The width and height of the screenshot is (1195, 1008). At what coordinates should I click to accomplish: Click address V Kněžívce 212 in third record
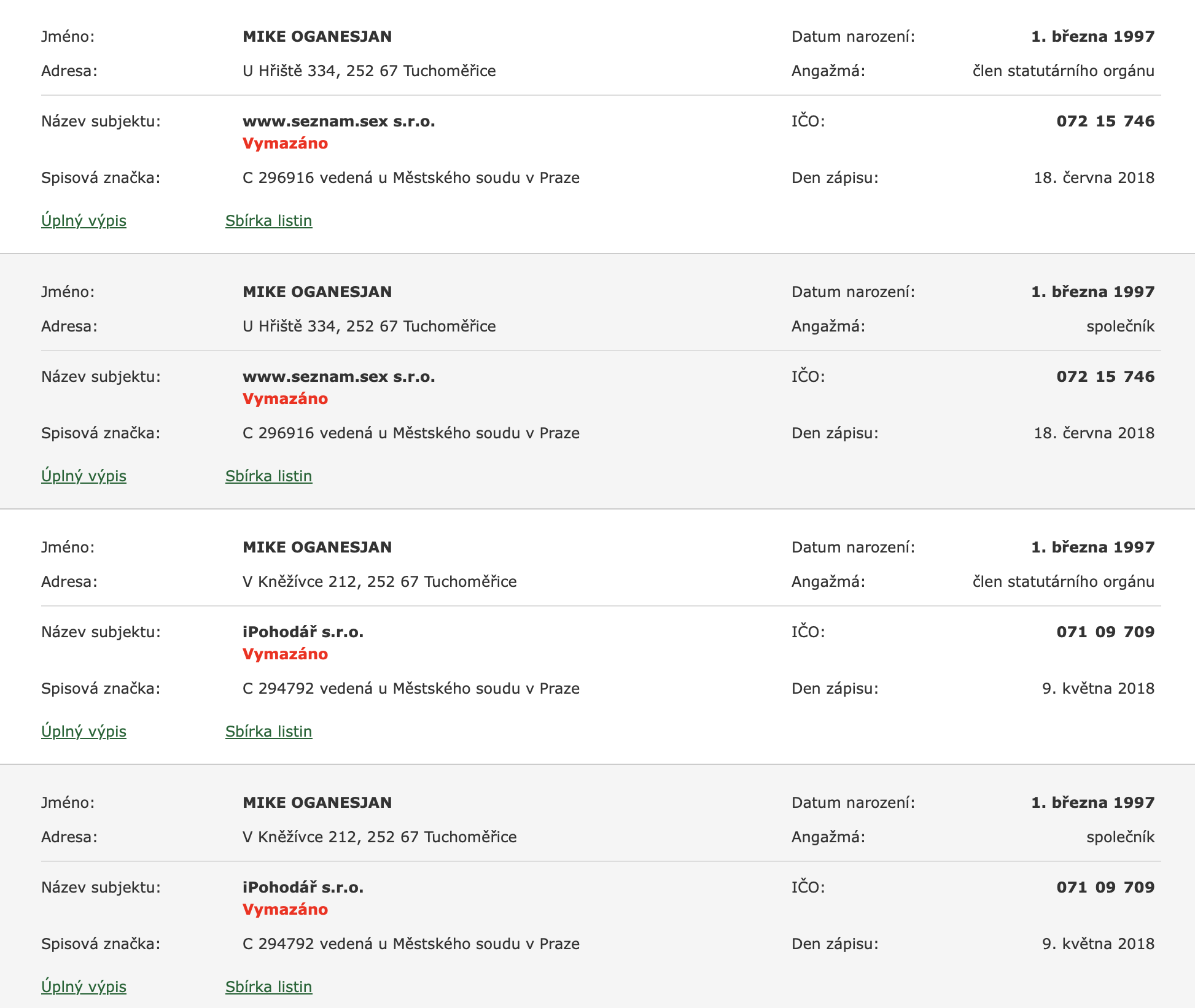point(380,582)
